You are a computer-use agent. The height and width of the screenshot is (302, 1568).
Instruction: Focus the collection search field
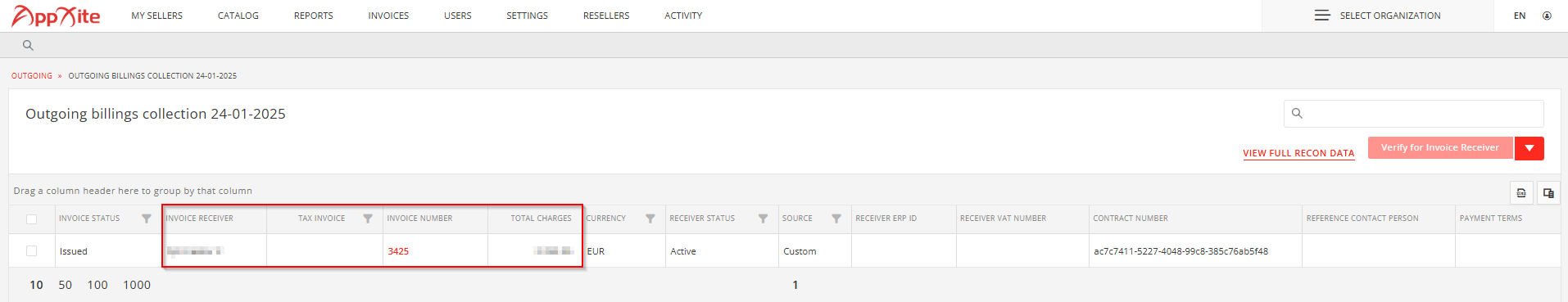click(1414, 113)
